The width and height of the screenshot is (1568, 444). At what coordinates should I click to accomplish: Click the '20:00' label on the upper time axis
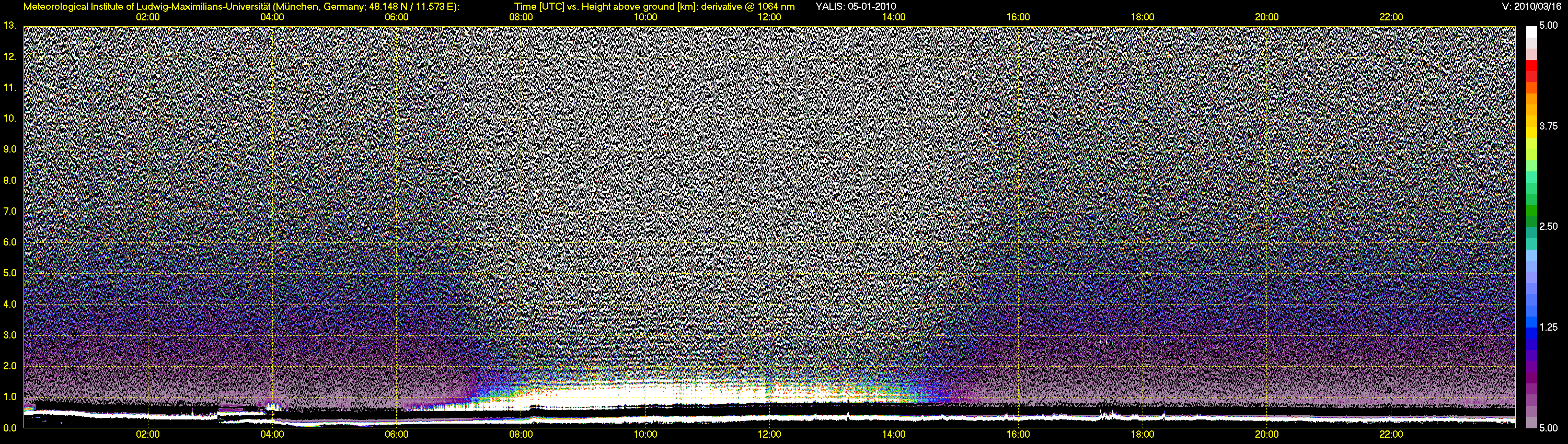coord(1267,17)
